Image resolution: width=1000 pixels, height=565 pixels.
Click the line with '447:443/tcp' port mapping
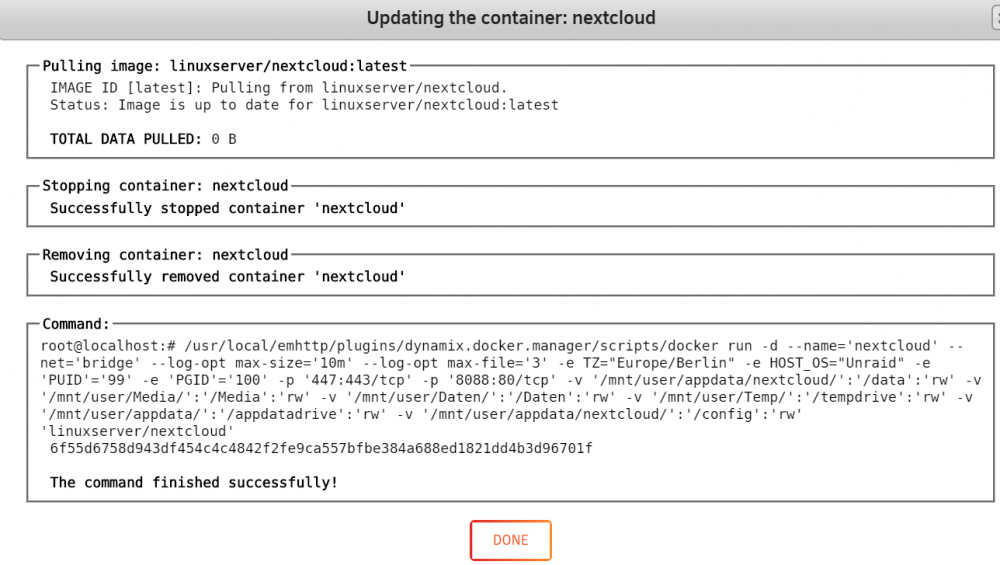point(511,380)
